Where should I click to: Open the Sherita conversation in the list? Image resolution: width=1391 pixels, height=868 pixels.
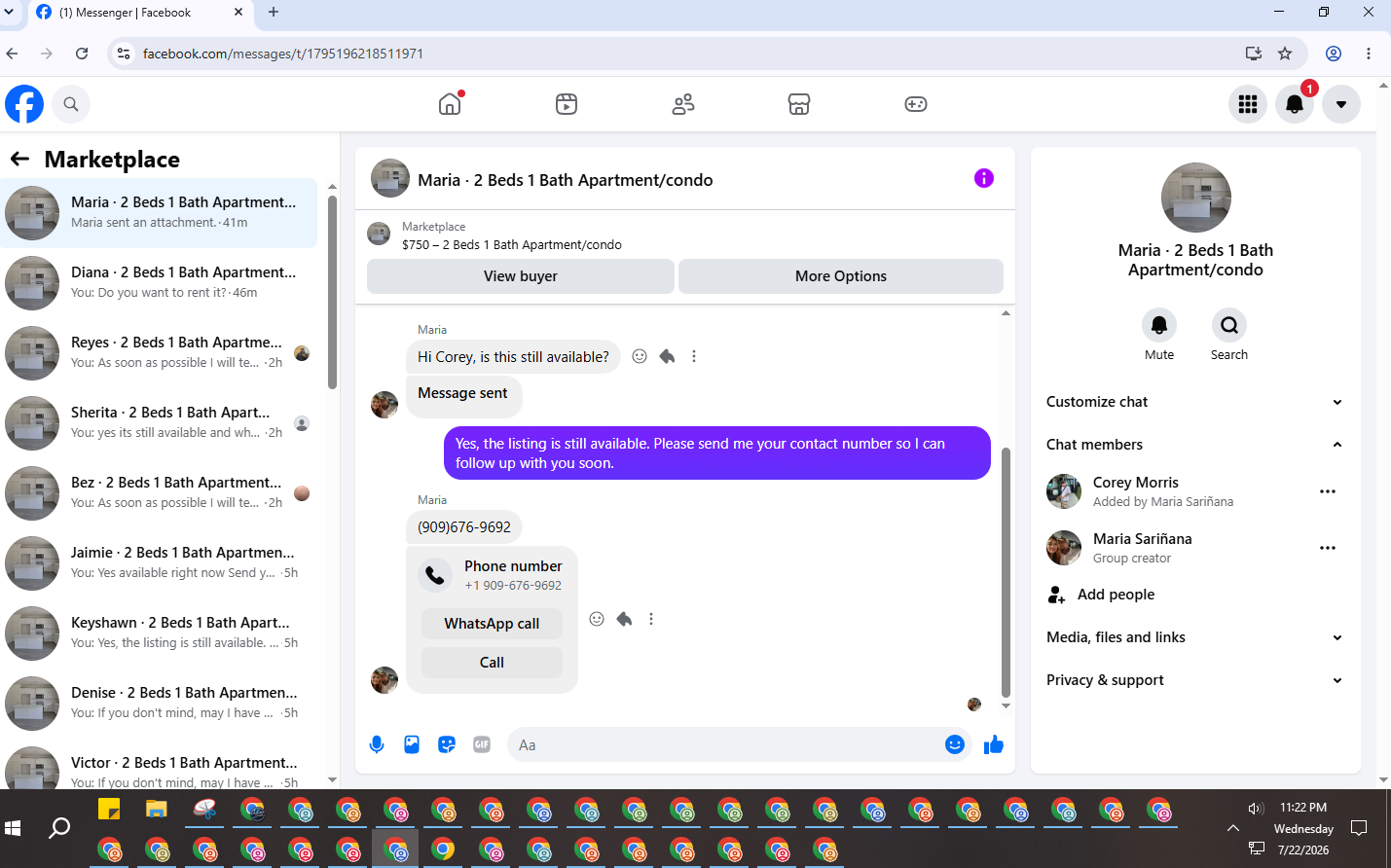pos(160,423)
